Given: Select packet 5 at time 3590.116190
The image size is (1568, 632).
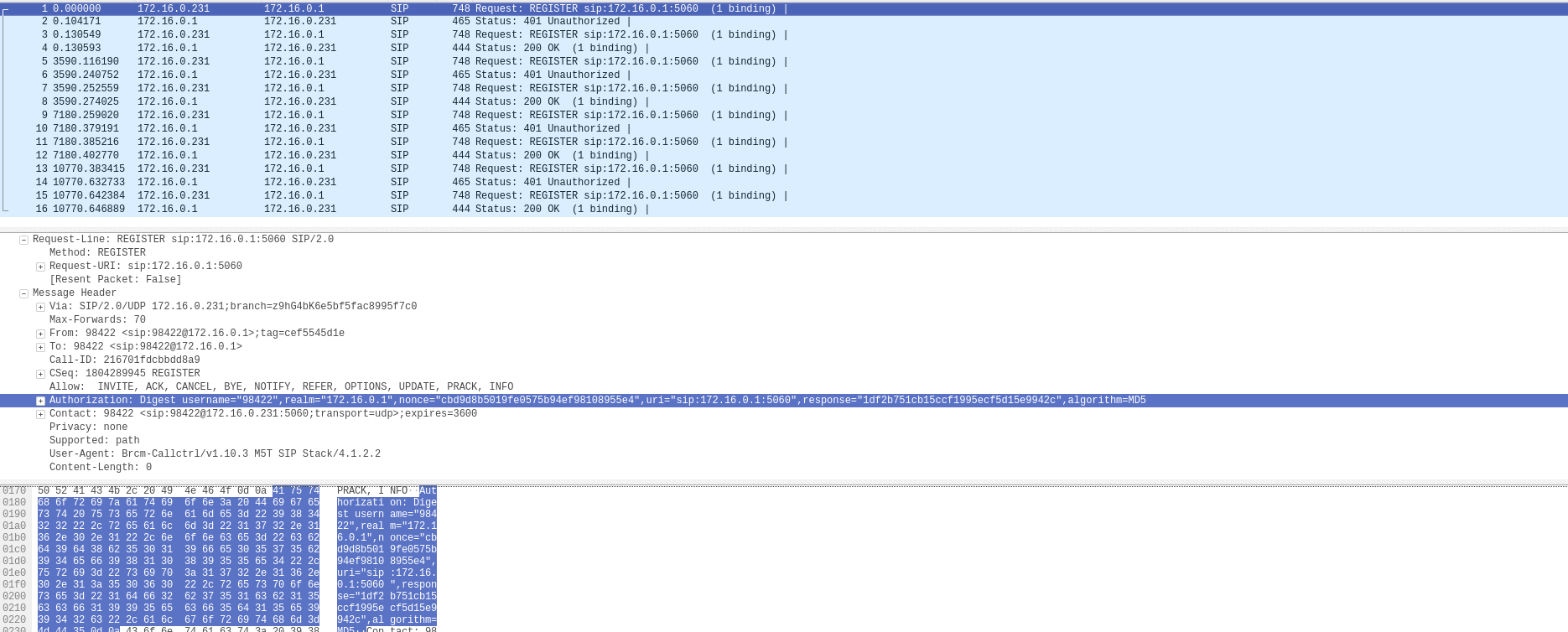Looking at the screenshot, I should [784, 62].
